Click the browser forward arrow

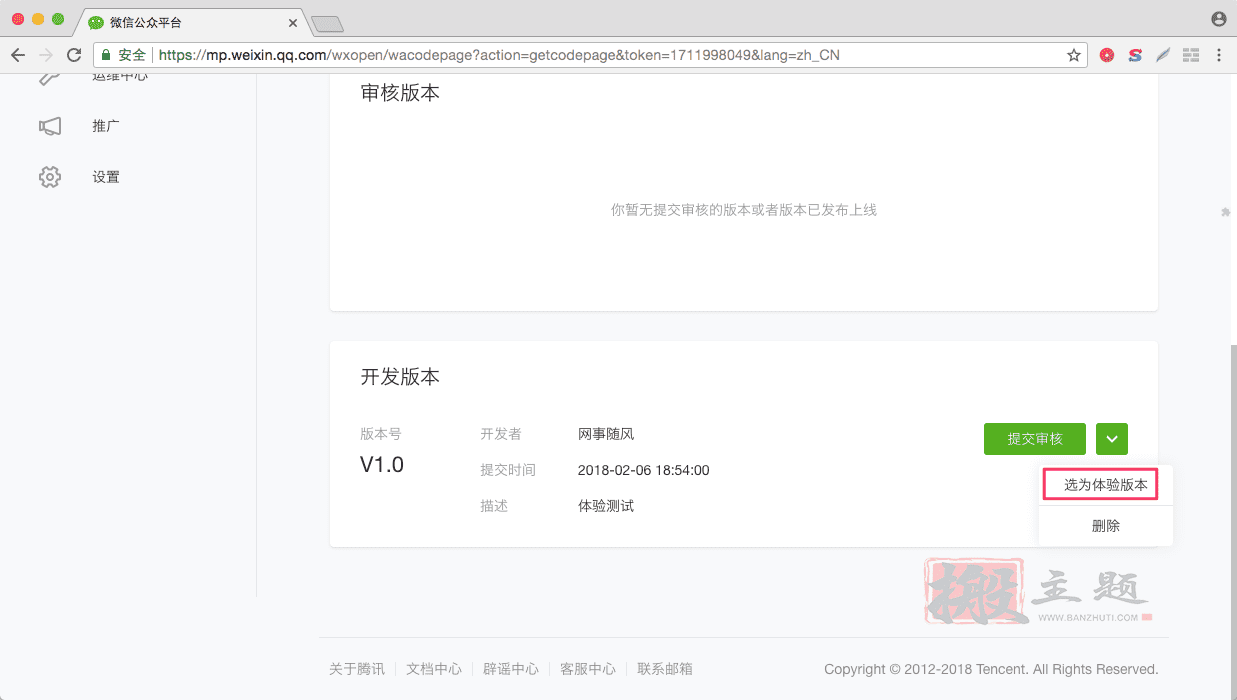pyautogui.click(x=46, y=55)
